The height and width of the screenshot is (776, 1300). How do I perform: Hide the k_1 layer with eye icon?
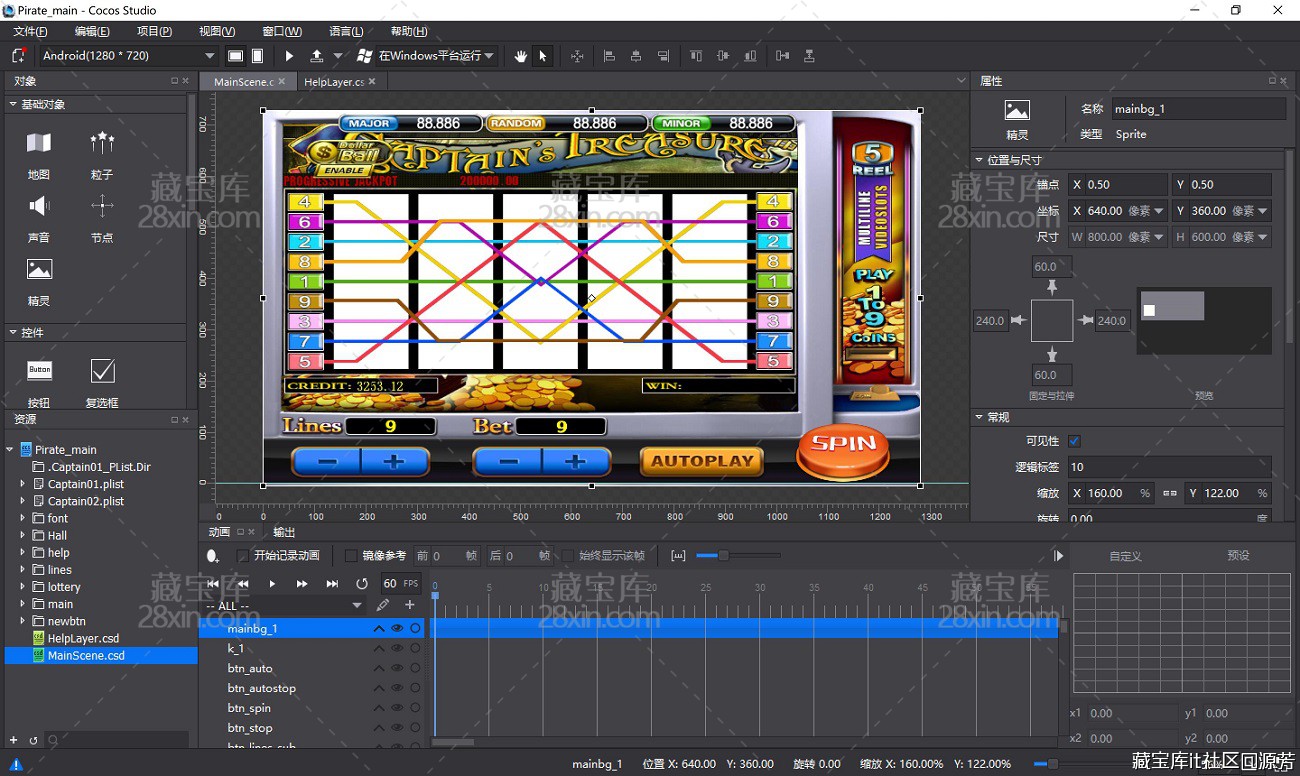pos(397,648)
